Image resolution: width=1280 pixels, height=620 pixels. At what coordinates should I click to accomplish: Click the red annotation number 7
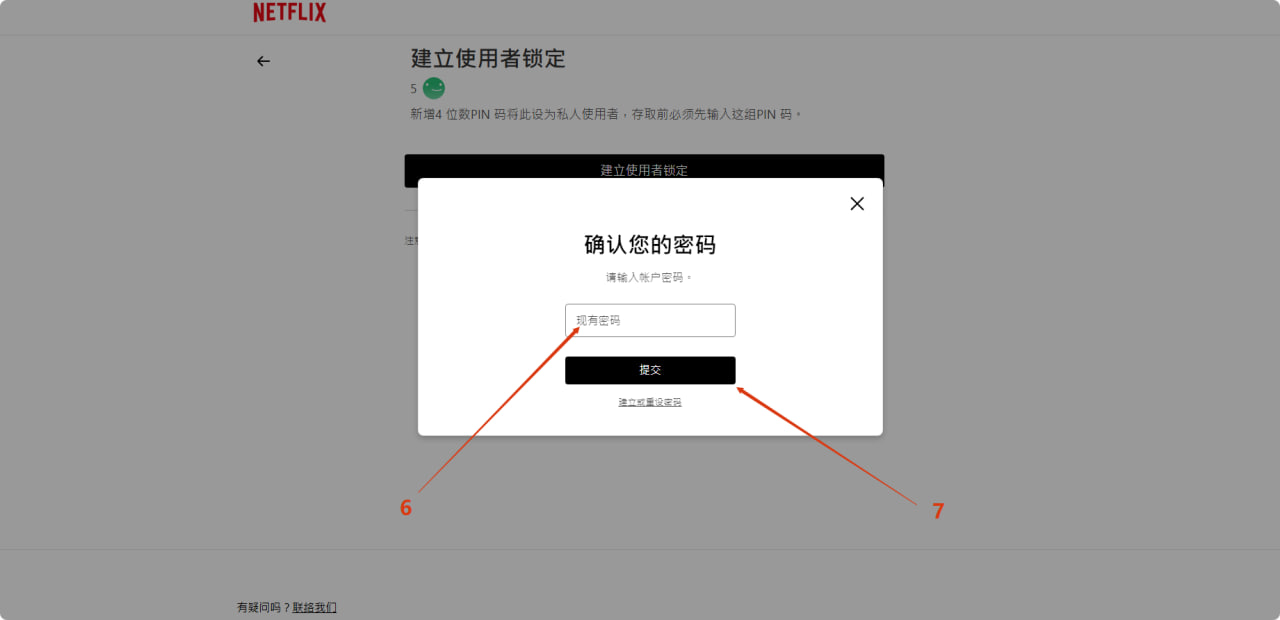coord(938,511)
